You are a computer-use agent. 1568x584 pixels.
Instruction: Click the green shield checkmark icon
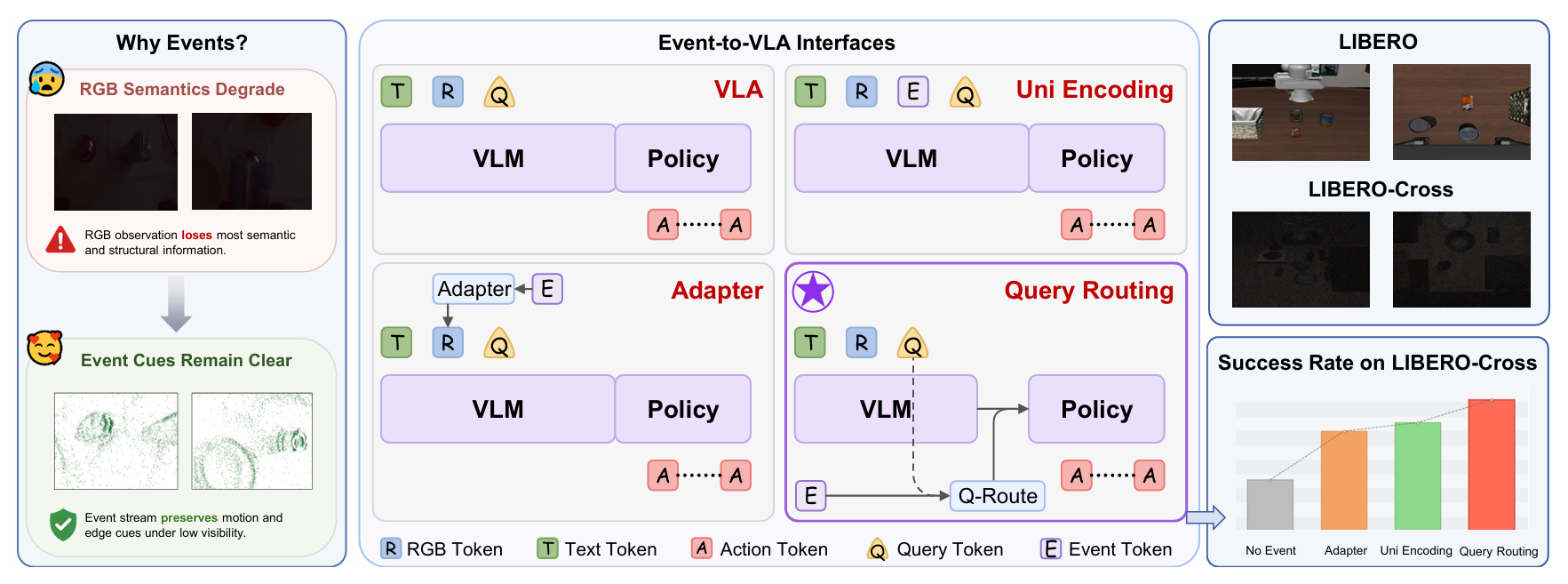click(63, 524)
